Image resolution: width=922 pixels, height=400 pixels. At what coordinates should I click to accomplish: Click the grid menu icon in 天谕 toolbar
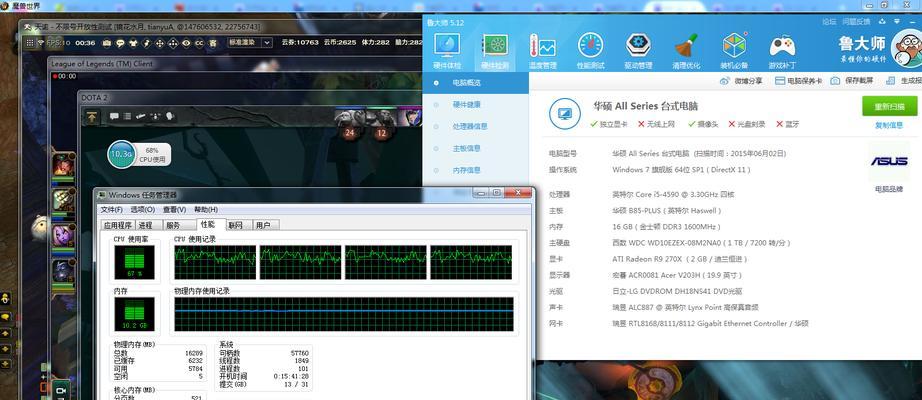point(29,42)
